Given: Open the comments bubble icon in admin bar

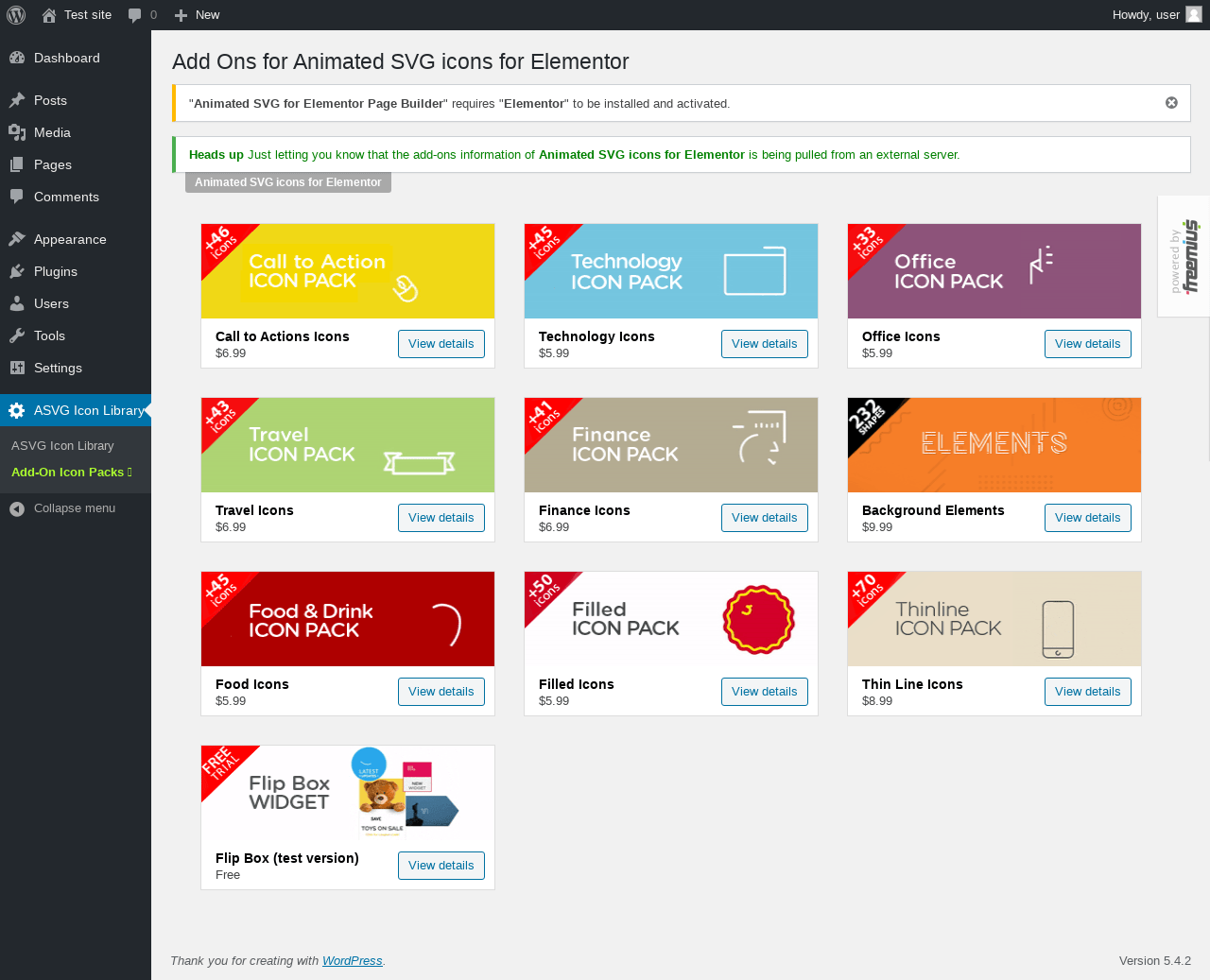Looking at the screenshot, I should tap(135, 15).
